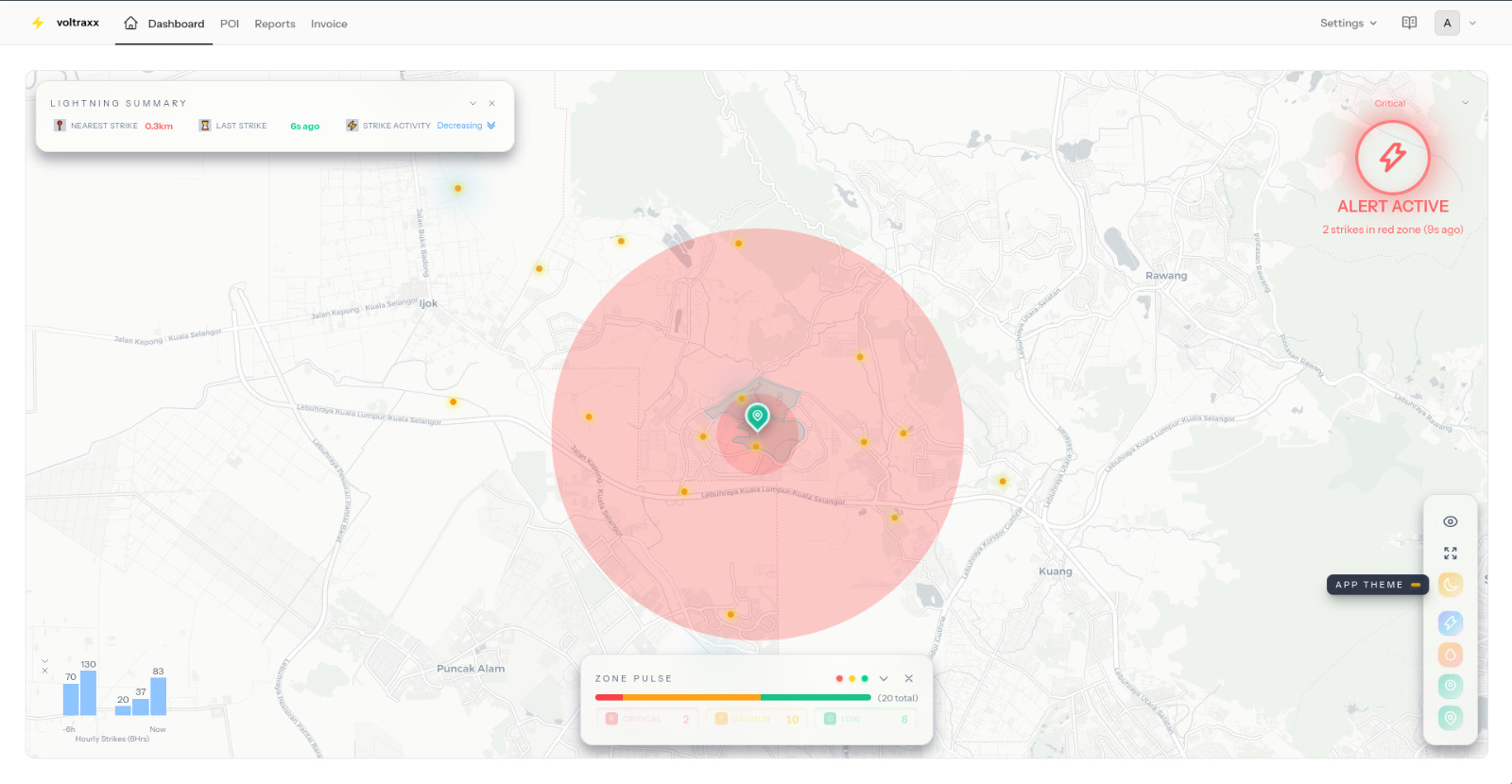The image size is (1512, 784).
Task: Open the Settings dropdown
Action: [x=1348, y=23]
